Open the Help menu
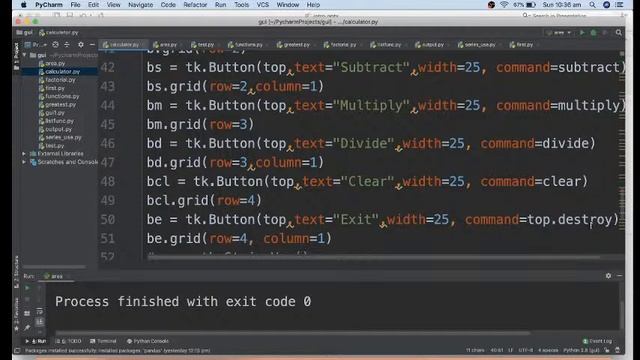This screenshot has height=360, width=640. point(313,5)
